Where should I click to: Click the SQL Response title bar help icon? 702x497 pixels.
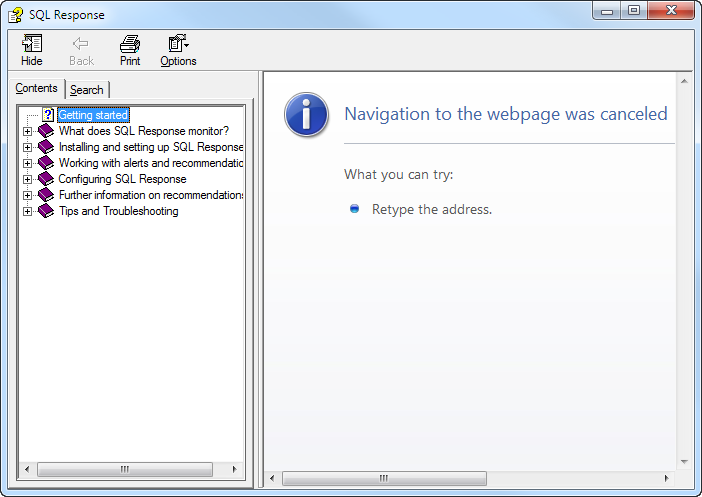click(15, 15)
